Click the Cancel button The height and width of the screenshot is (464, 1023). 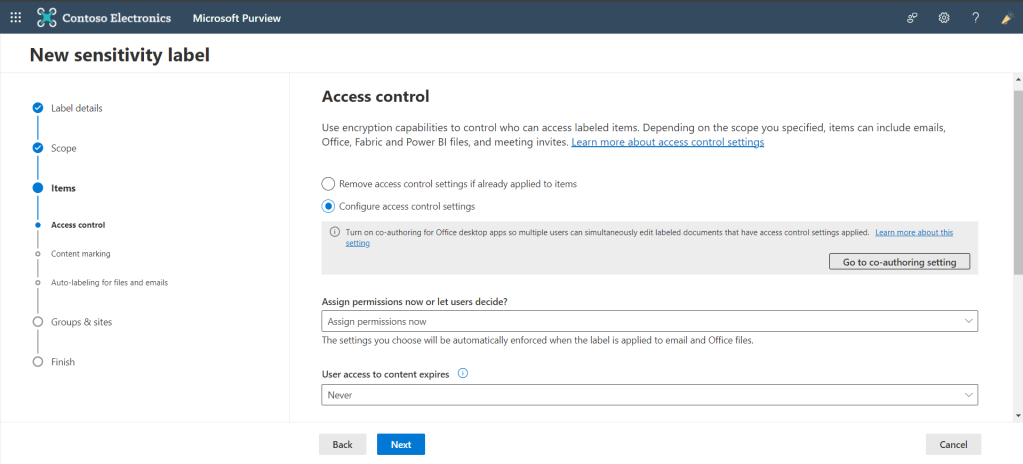coord(953,444)
